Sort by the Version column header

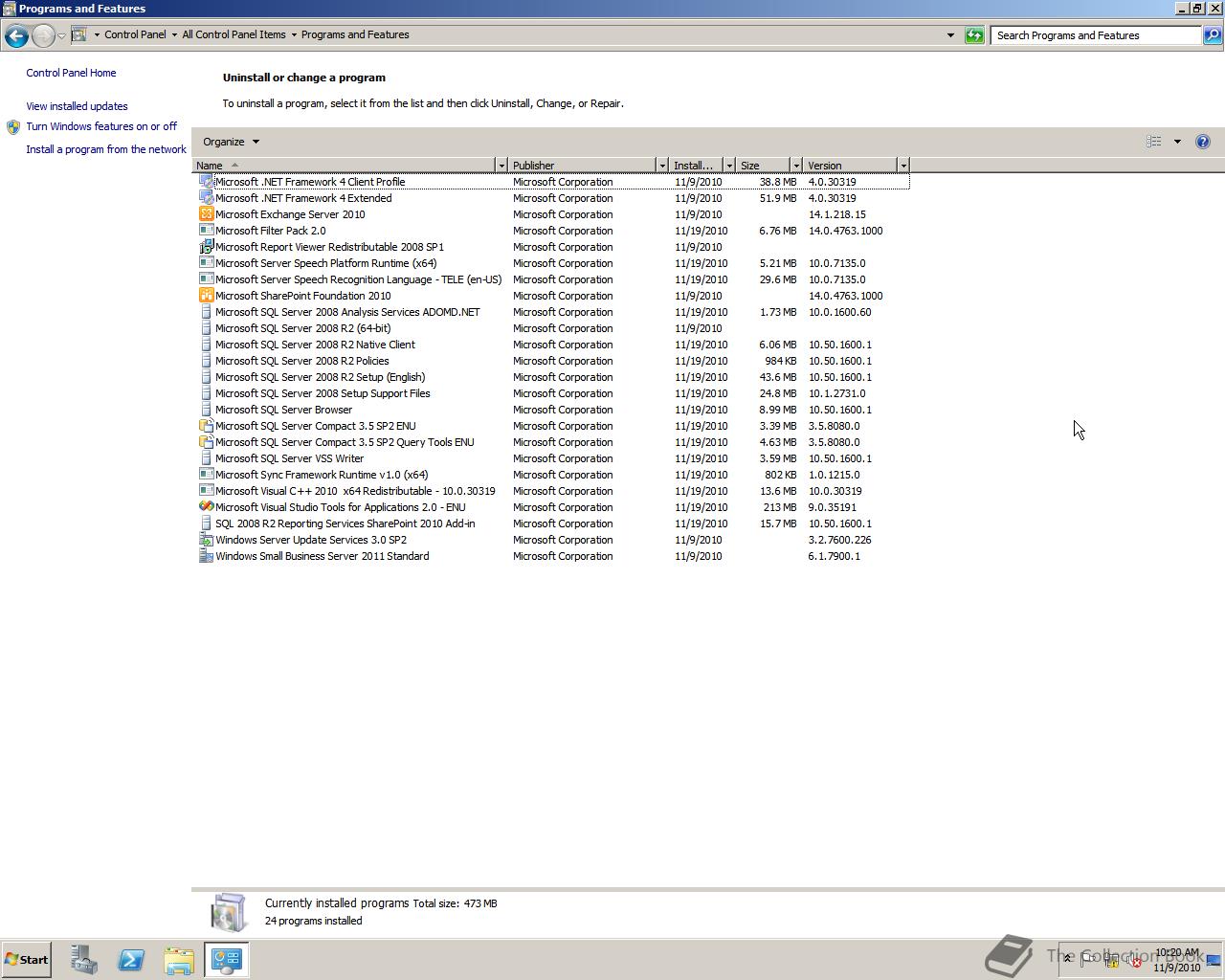(x=850, y=166)
